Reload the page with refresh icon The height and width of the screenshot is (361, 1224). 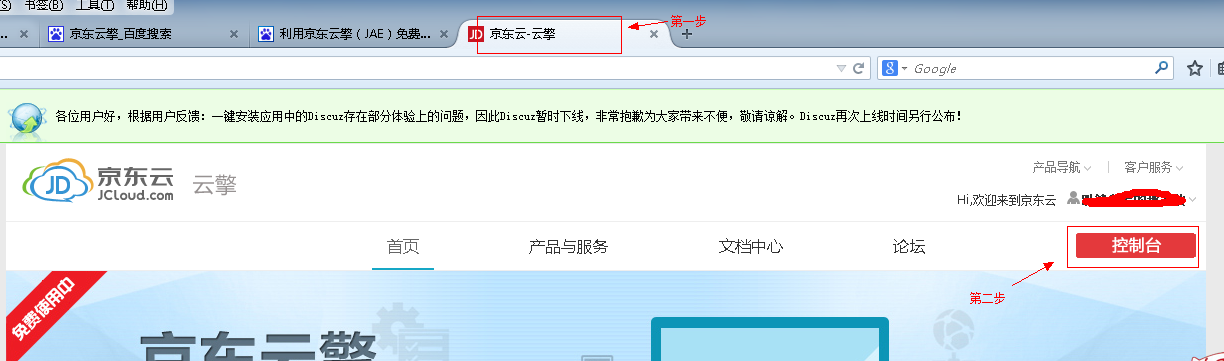[x=858, y=69]
